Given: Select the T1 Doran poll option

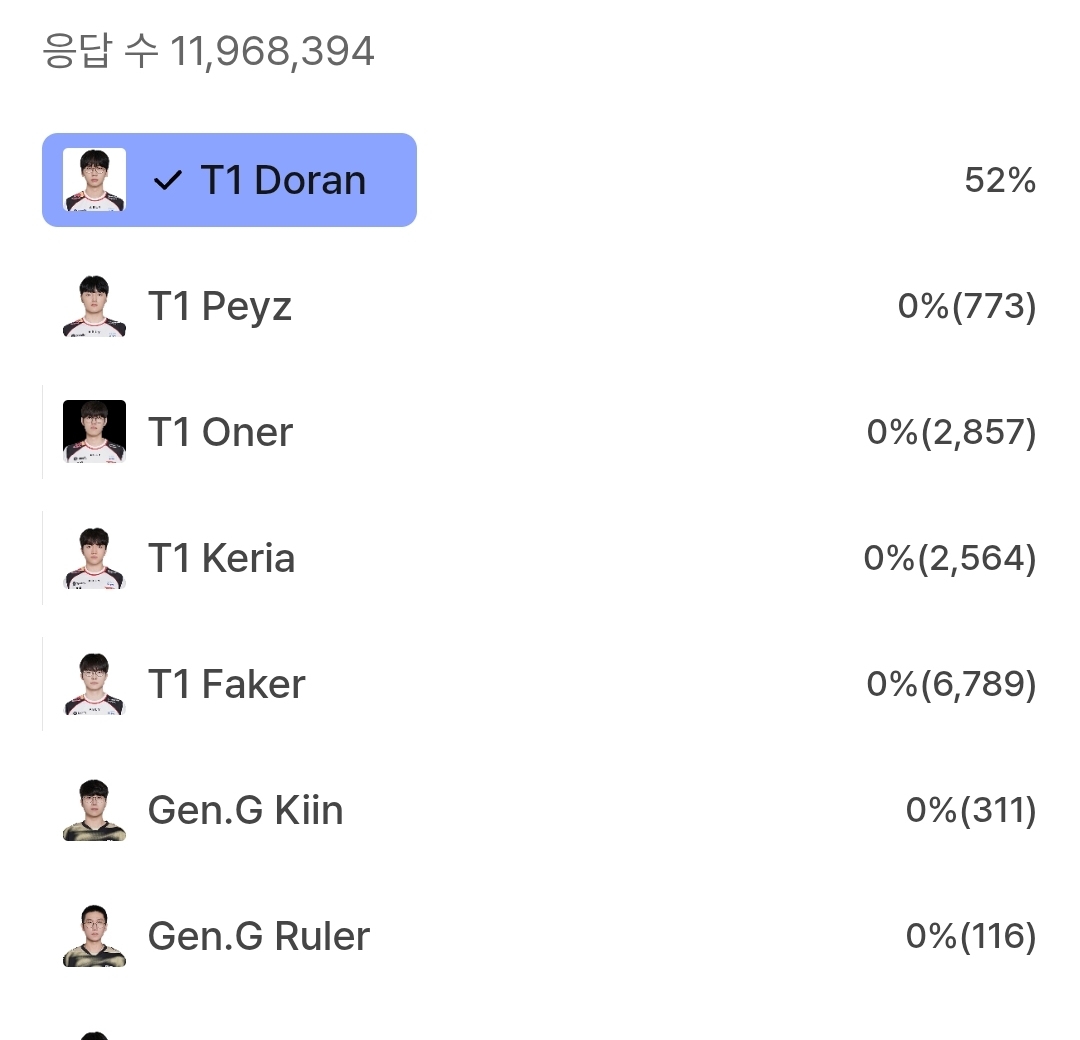Looking at the screenshot, I should click(283, 181).
